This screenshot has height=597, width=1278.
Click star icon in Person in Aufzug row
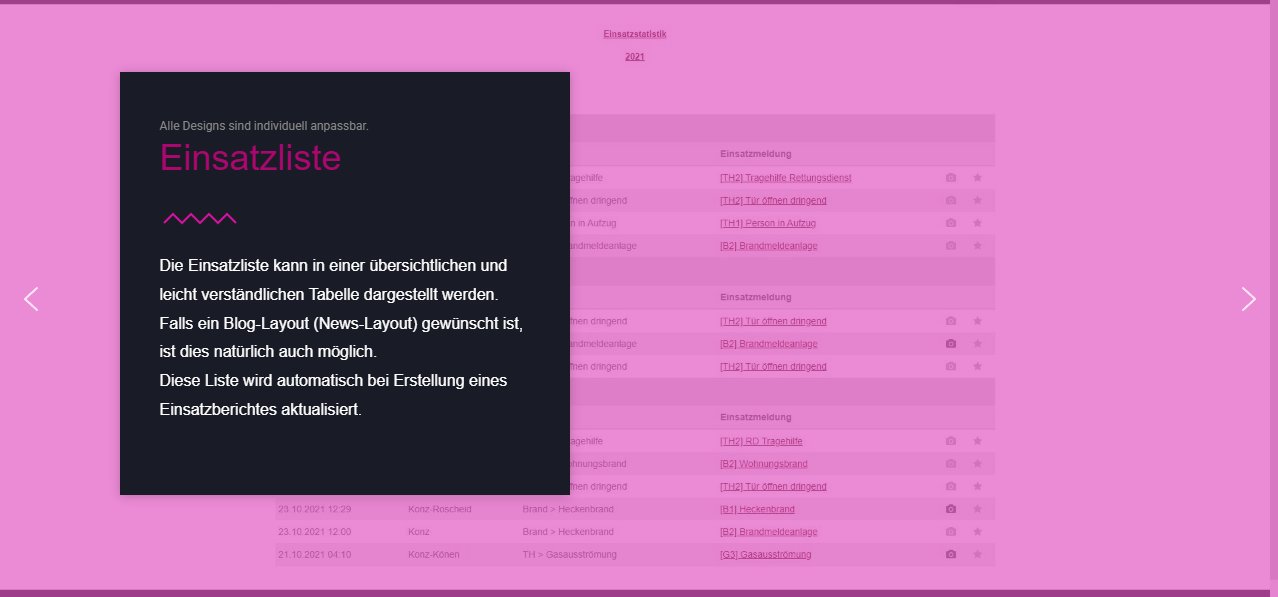[x=977, y=223]
